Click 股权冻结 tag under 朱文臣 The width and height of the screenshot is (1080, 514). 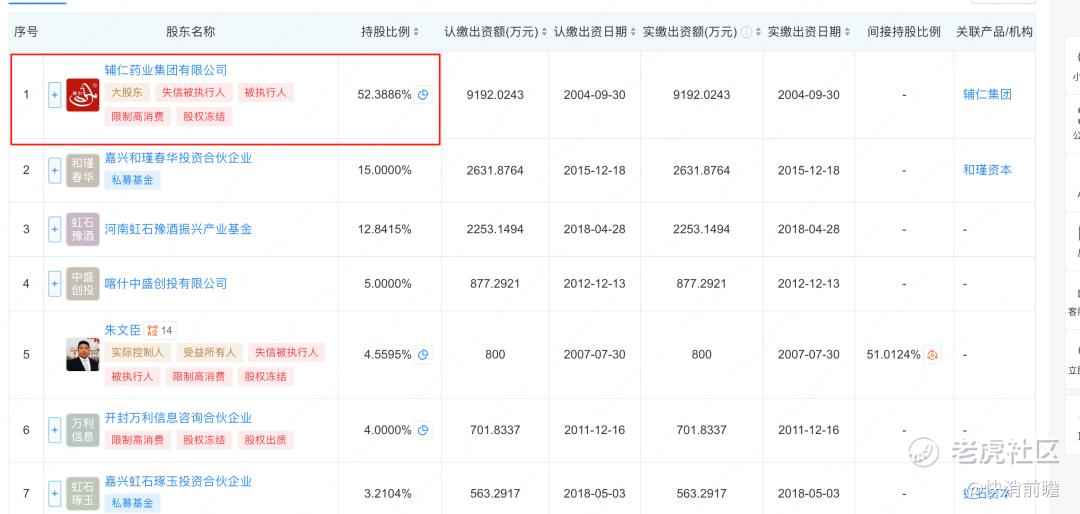266,376
